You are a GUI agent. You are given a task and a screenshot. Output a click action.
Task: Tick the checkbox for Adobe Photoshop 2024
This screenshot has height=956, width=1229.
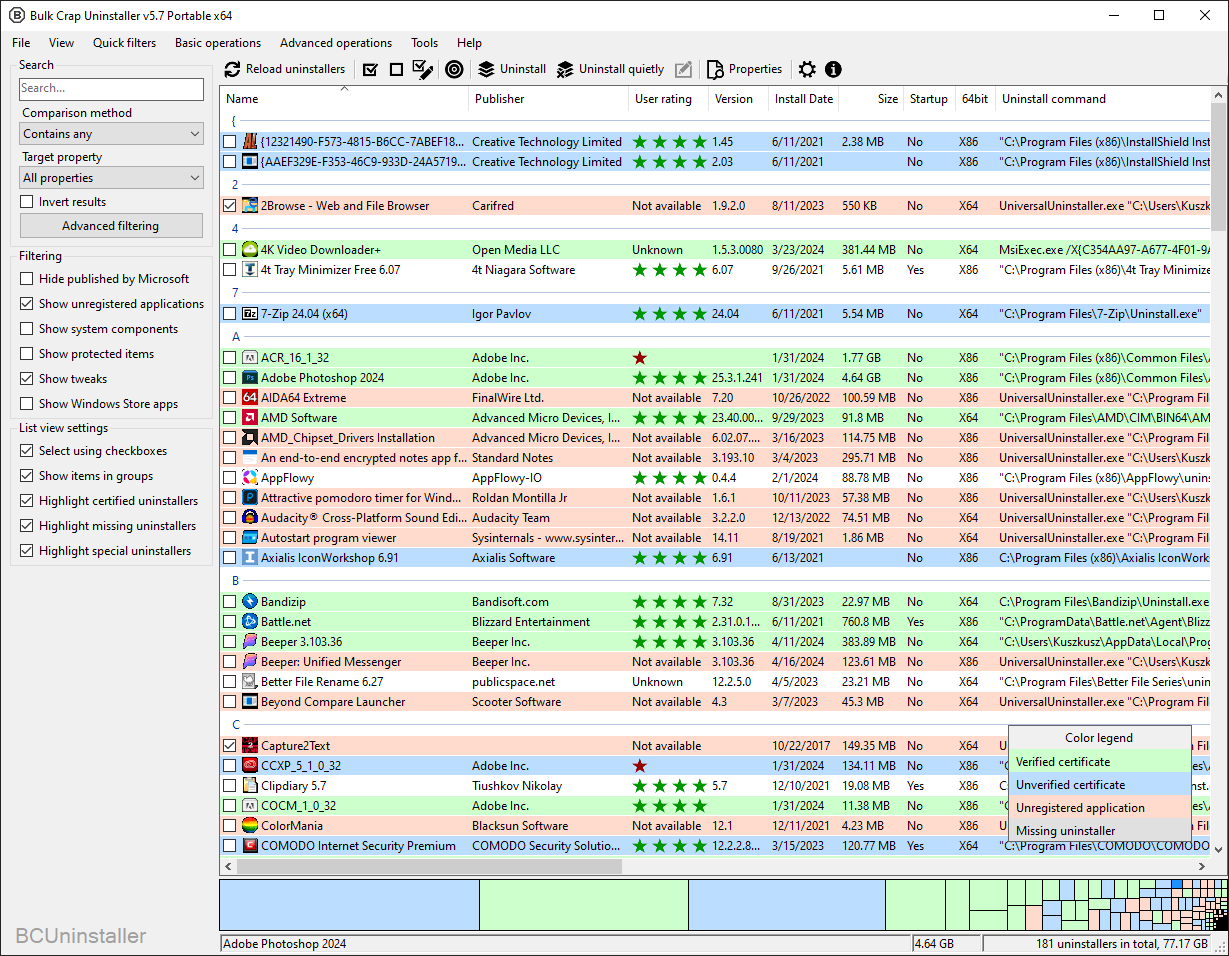point(230,378)
